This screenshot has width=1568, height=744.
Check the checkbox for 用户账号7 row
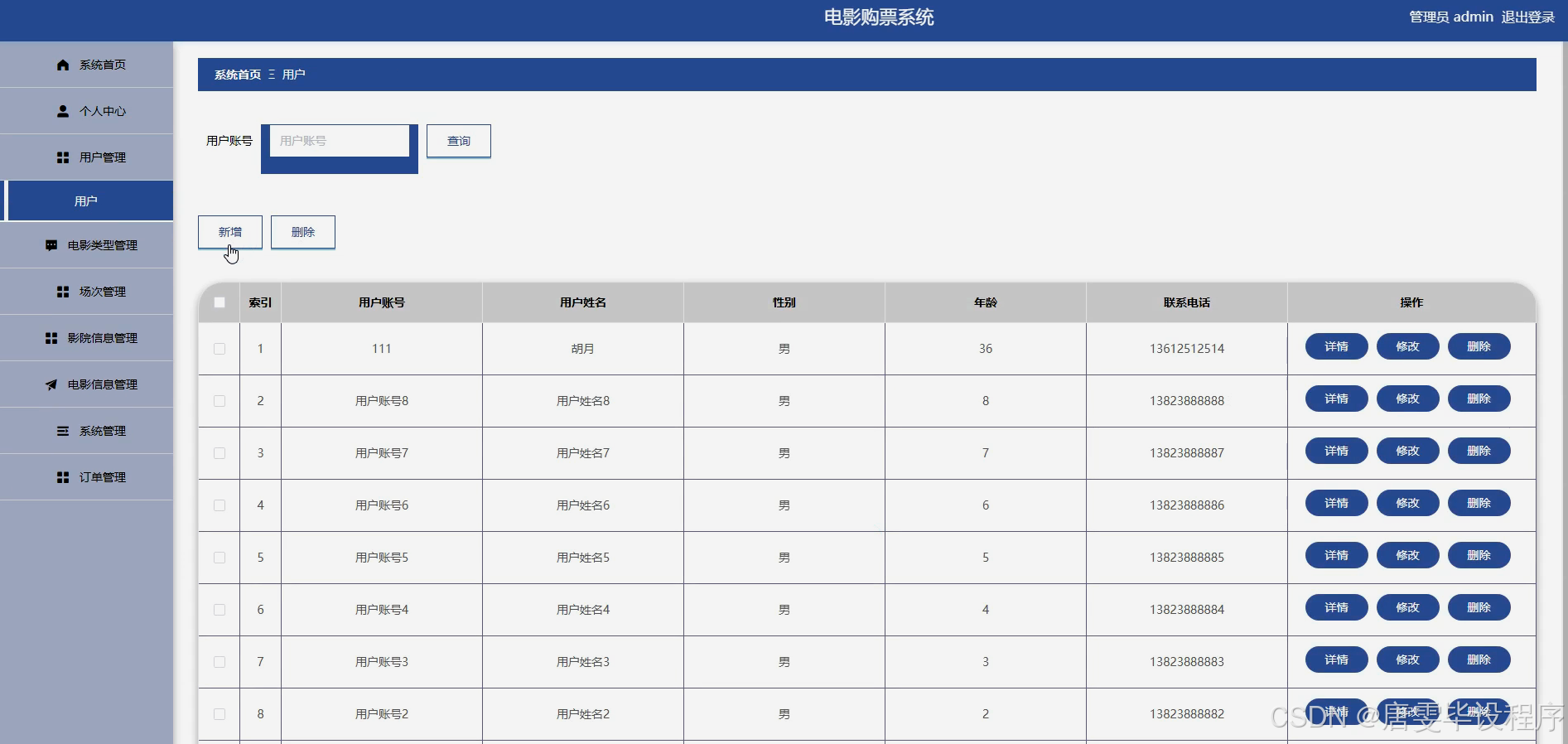(220, 453)
